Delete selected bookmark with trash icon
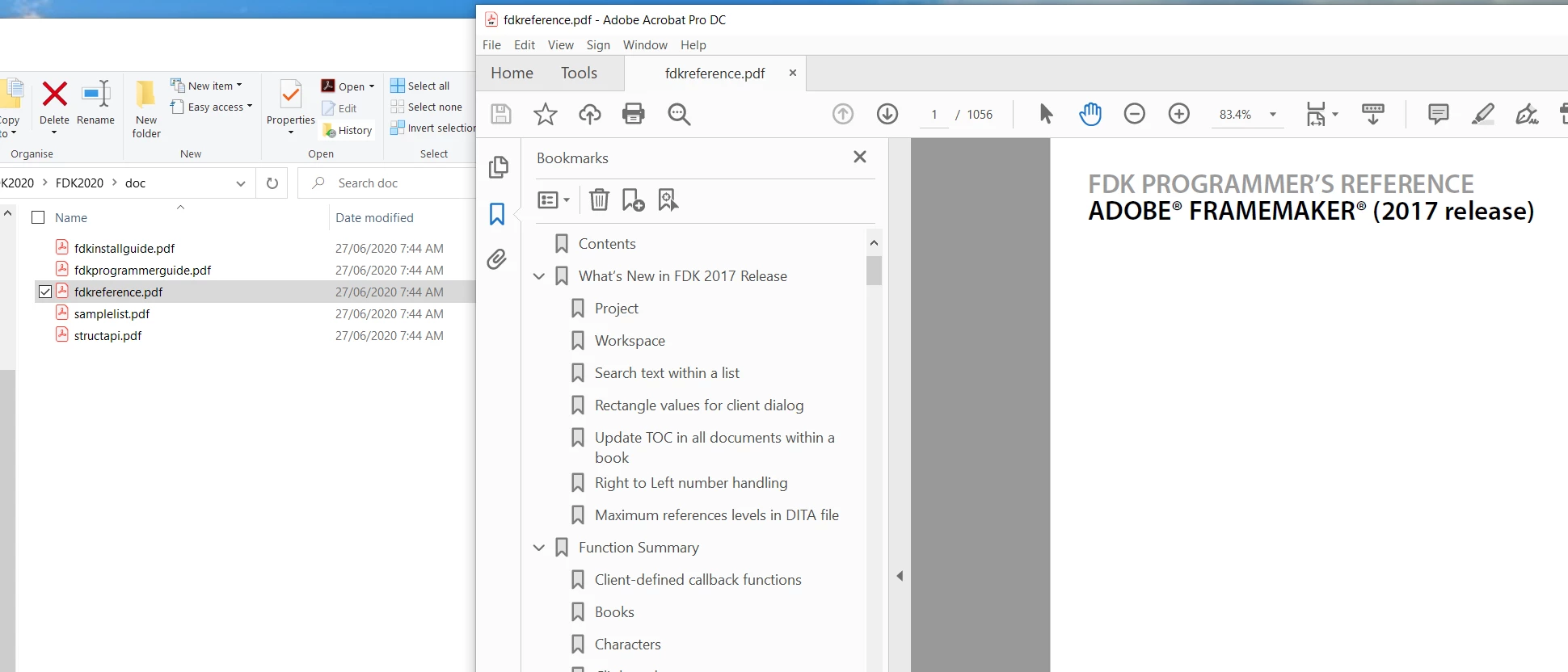Screen dimensions: 1568x672 pos(599,199)
